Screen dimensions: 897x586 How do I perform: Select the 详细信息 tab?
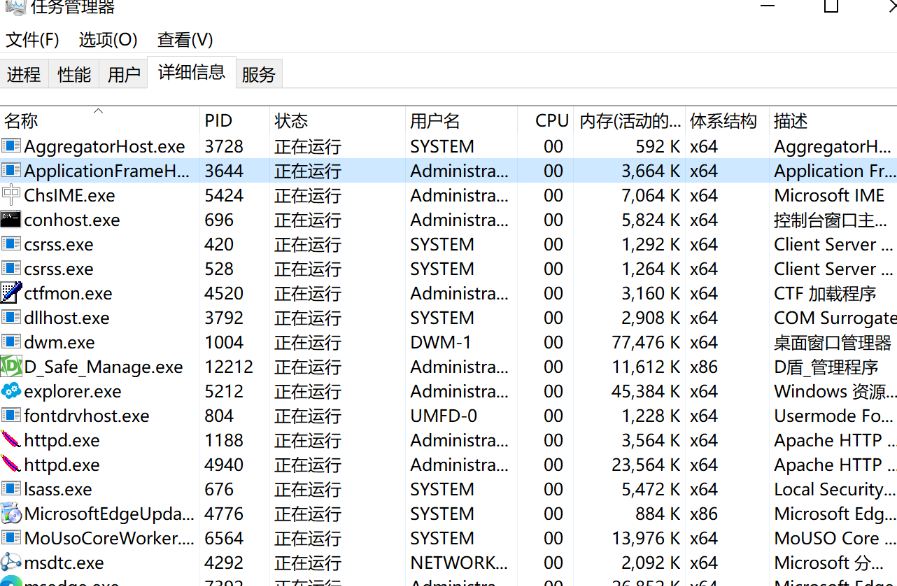192,72
